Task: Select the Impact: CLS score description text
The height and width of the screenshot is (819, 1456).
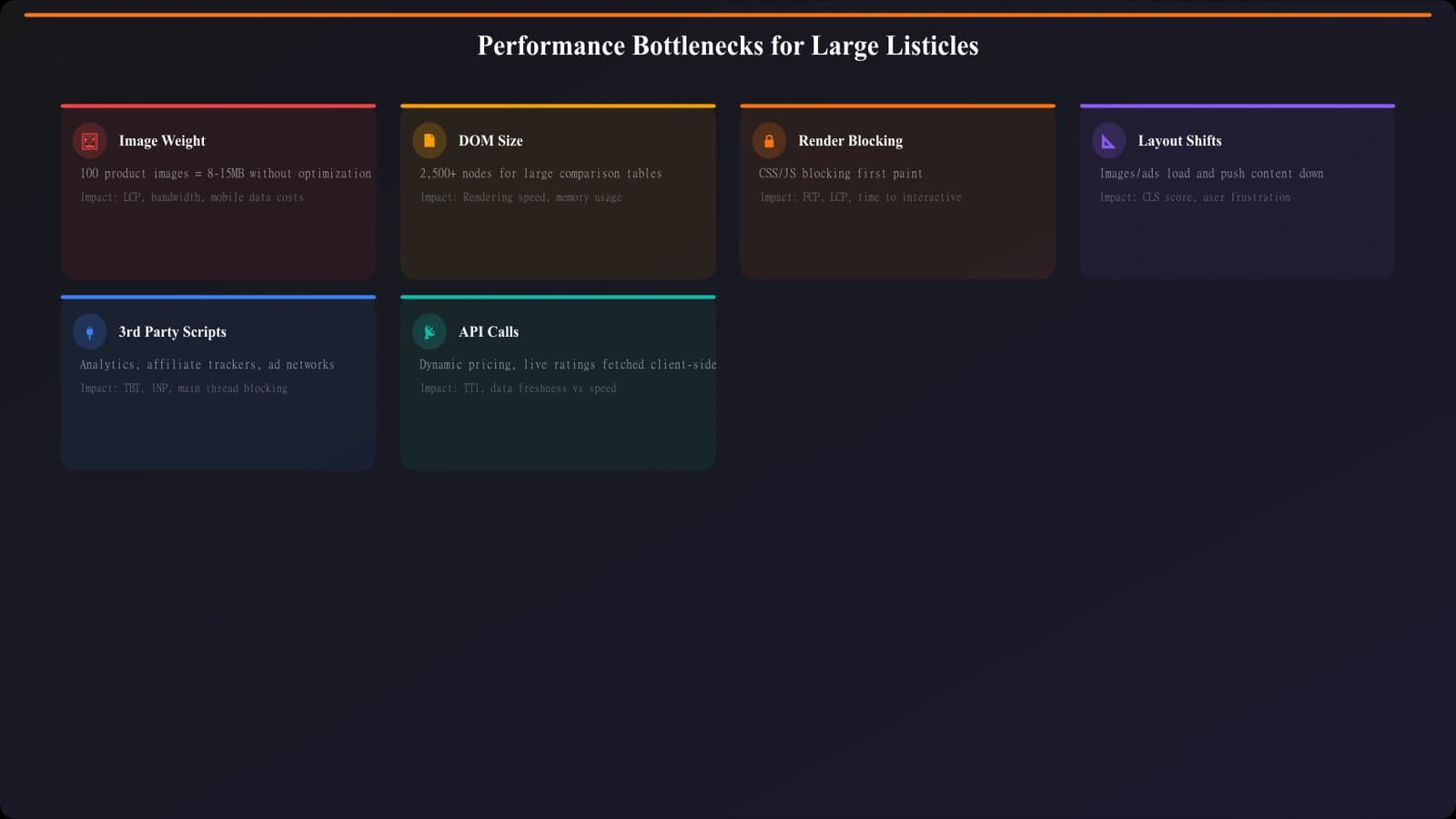Action: pyautogui.click(x=1196, y=197)
